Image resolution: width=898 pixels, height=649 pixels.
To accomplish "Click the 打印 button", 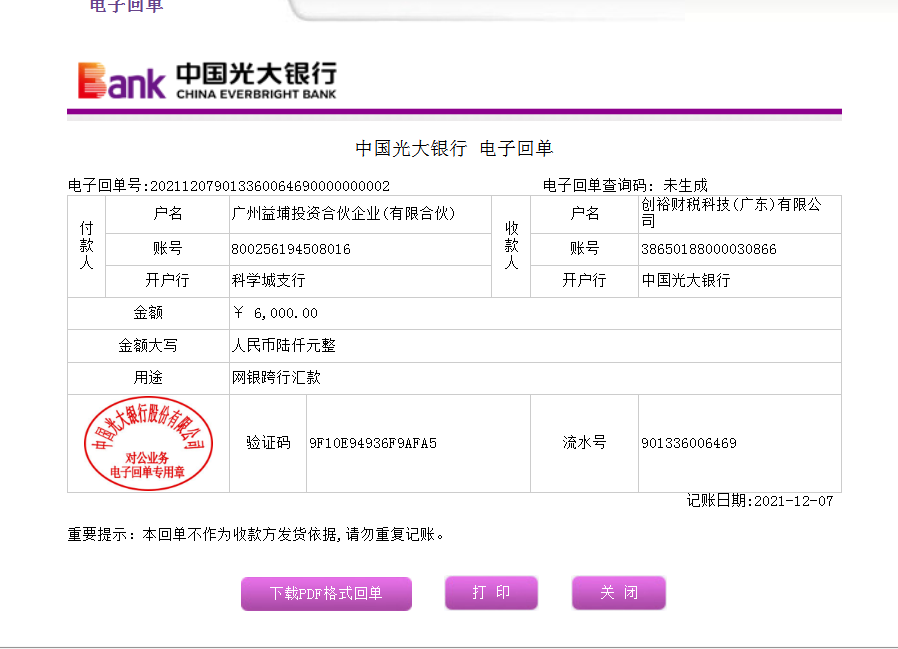I will click(491, 593).
